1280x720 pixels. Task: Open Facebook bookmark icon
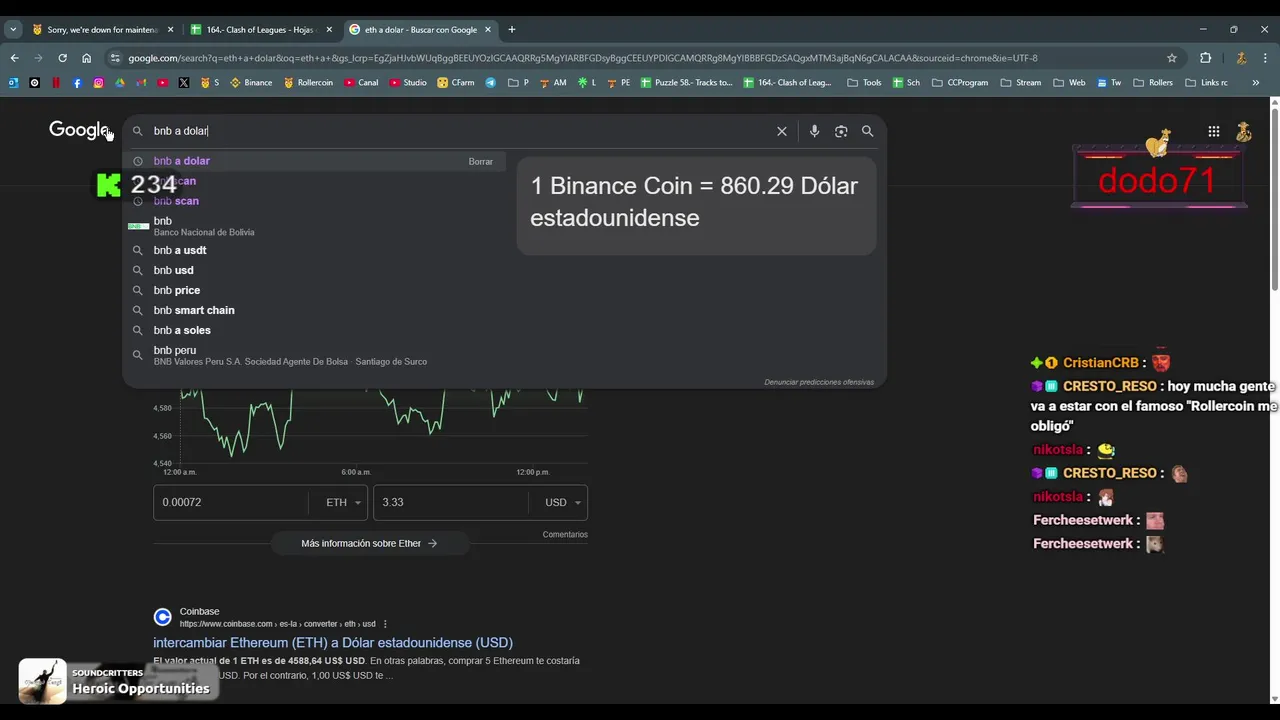point(77,83)
